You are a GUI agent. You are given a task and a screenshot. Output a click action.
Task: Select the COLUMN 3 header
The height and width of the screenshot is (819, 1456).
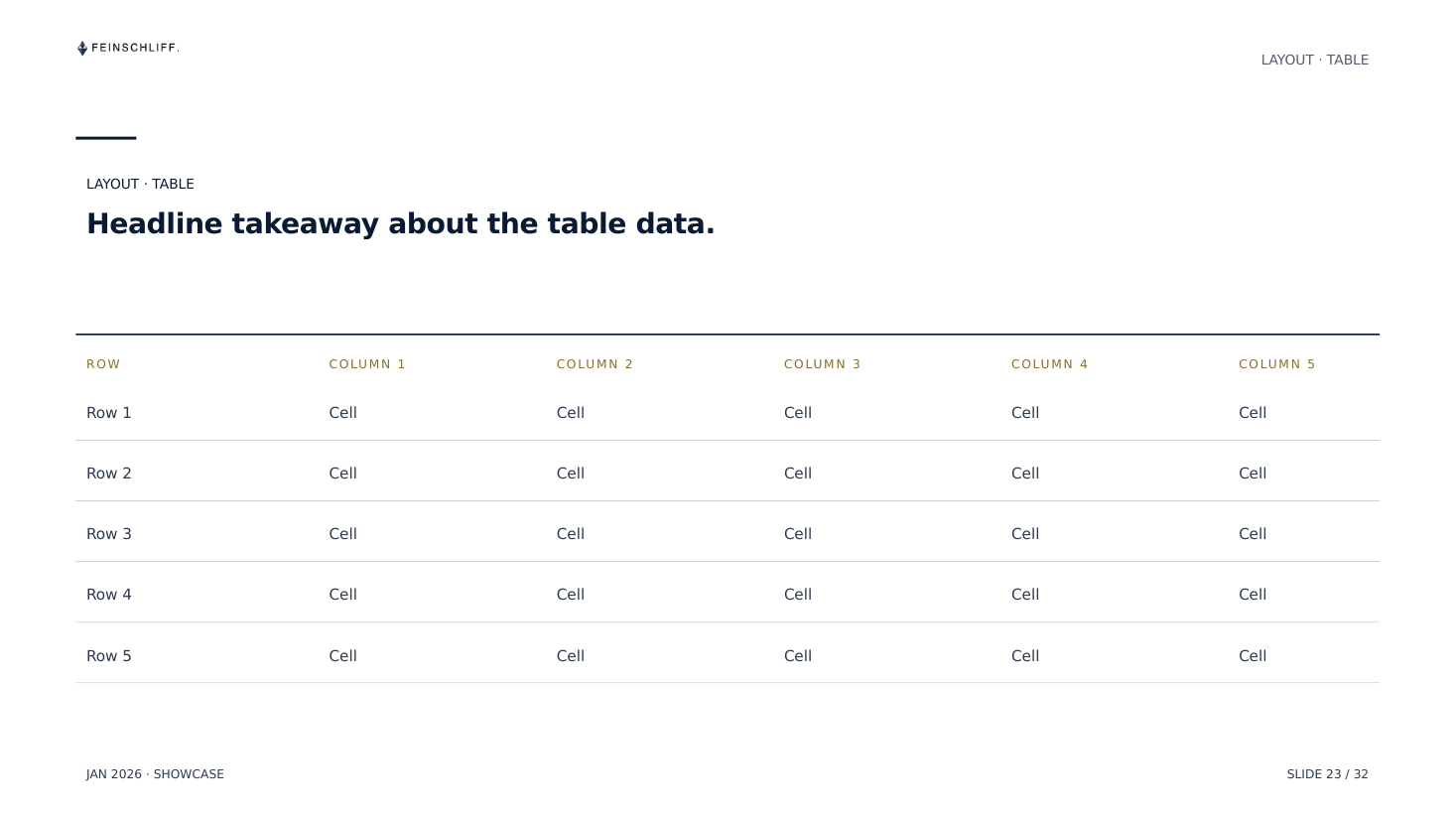point(822,364)
